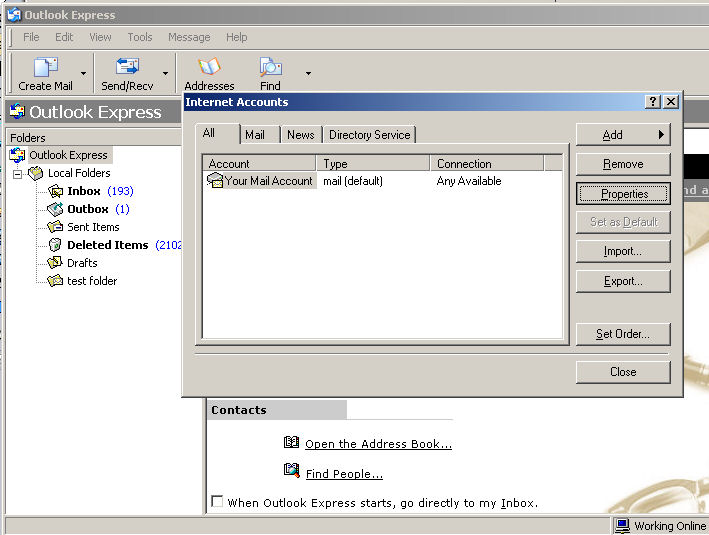Enable go directly to Inbox checkbox
Image resolution: width=709 pixels, height=535 pixels.
tap(217, 502)
